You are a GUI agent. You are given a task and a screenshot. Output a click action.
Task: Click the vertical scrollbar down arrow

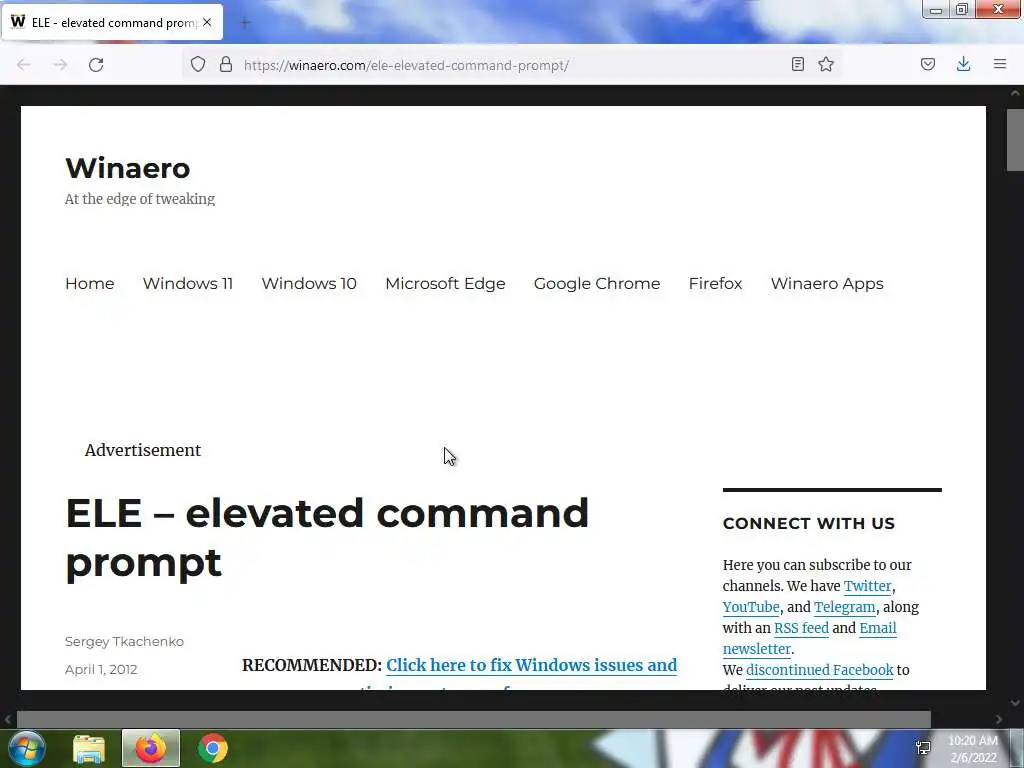coord(1015,703)
